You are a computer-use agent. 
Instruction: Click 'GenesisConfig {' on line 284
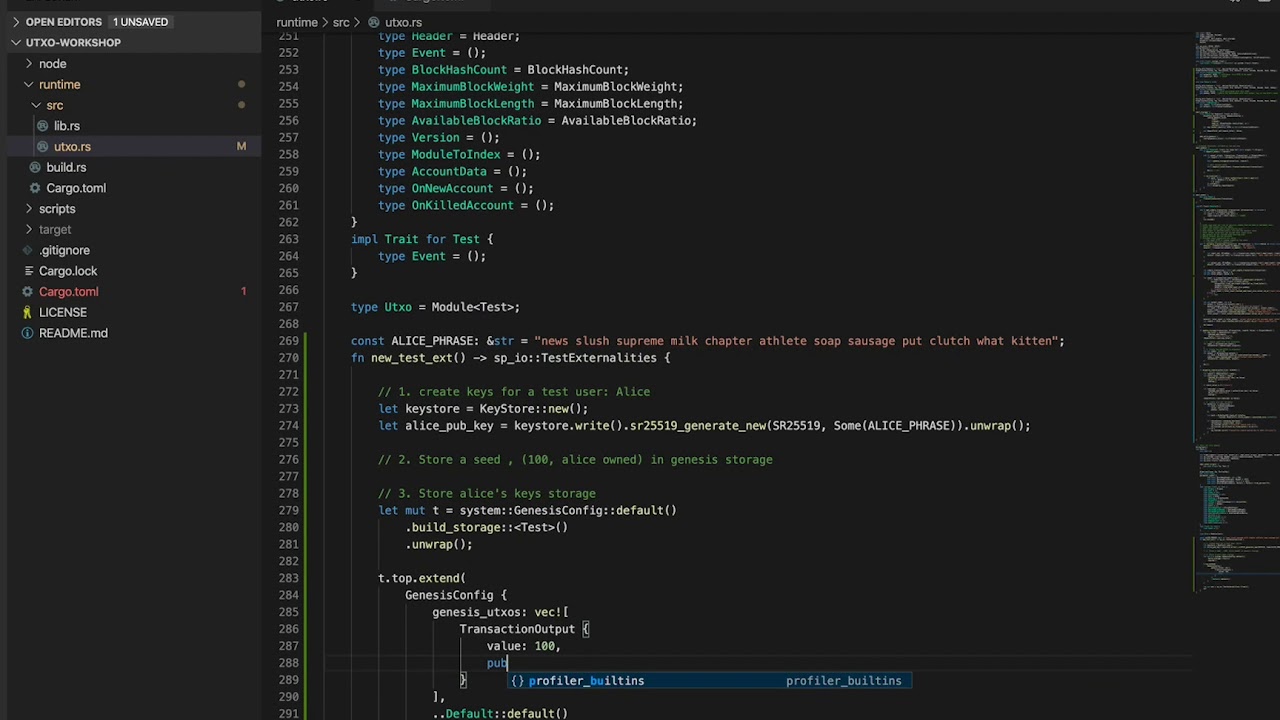(x=456, y=595)
